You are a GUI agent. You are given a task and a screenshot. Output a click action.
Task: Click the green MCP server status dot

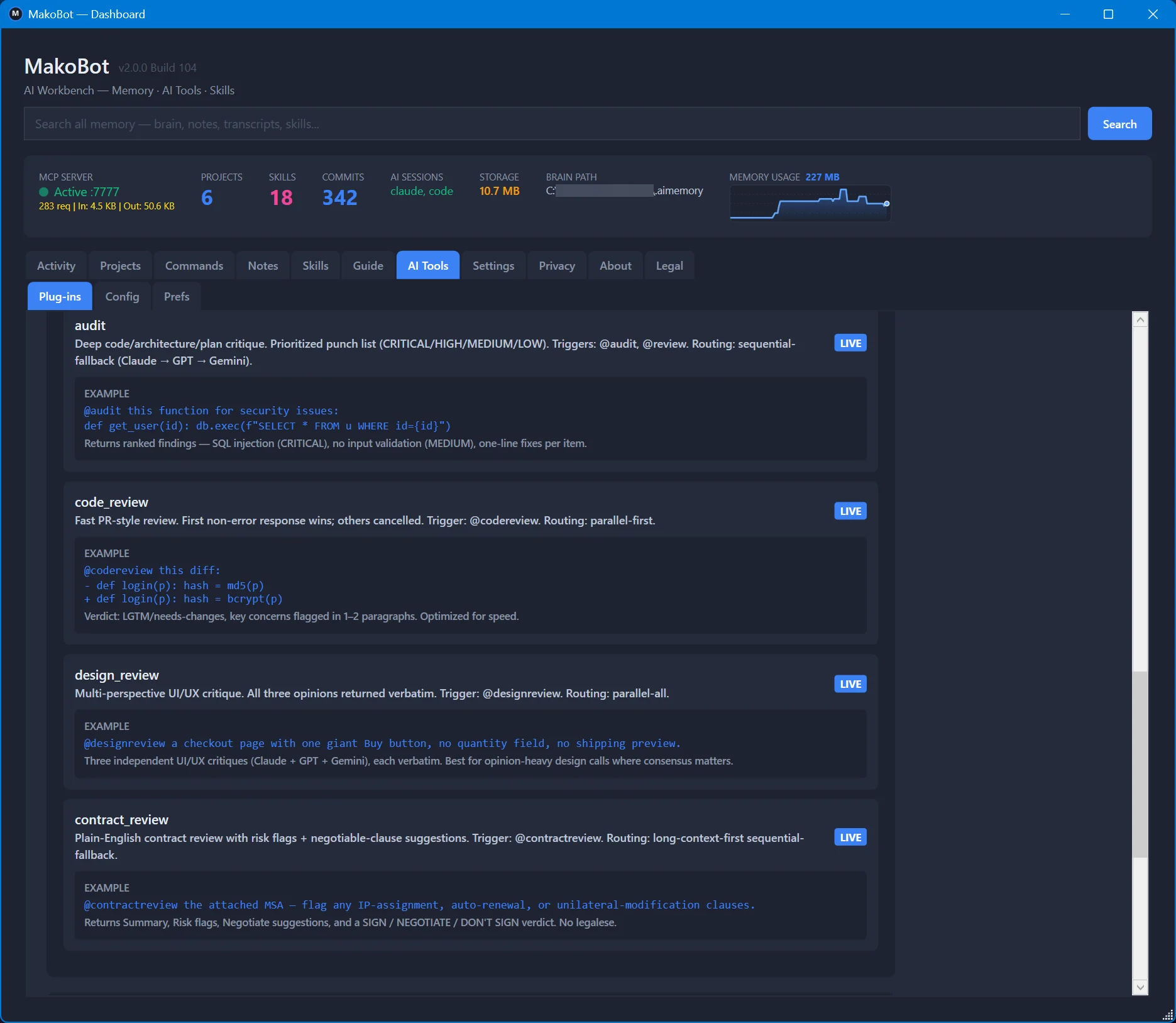pyautogui.click(x=44, y=192)
